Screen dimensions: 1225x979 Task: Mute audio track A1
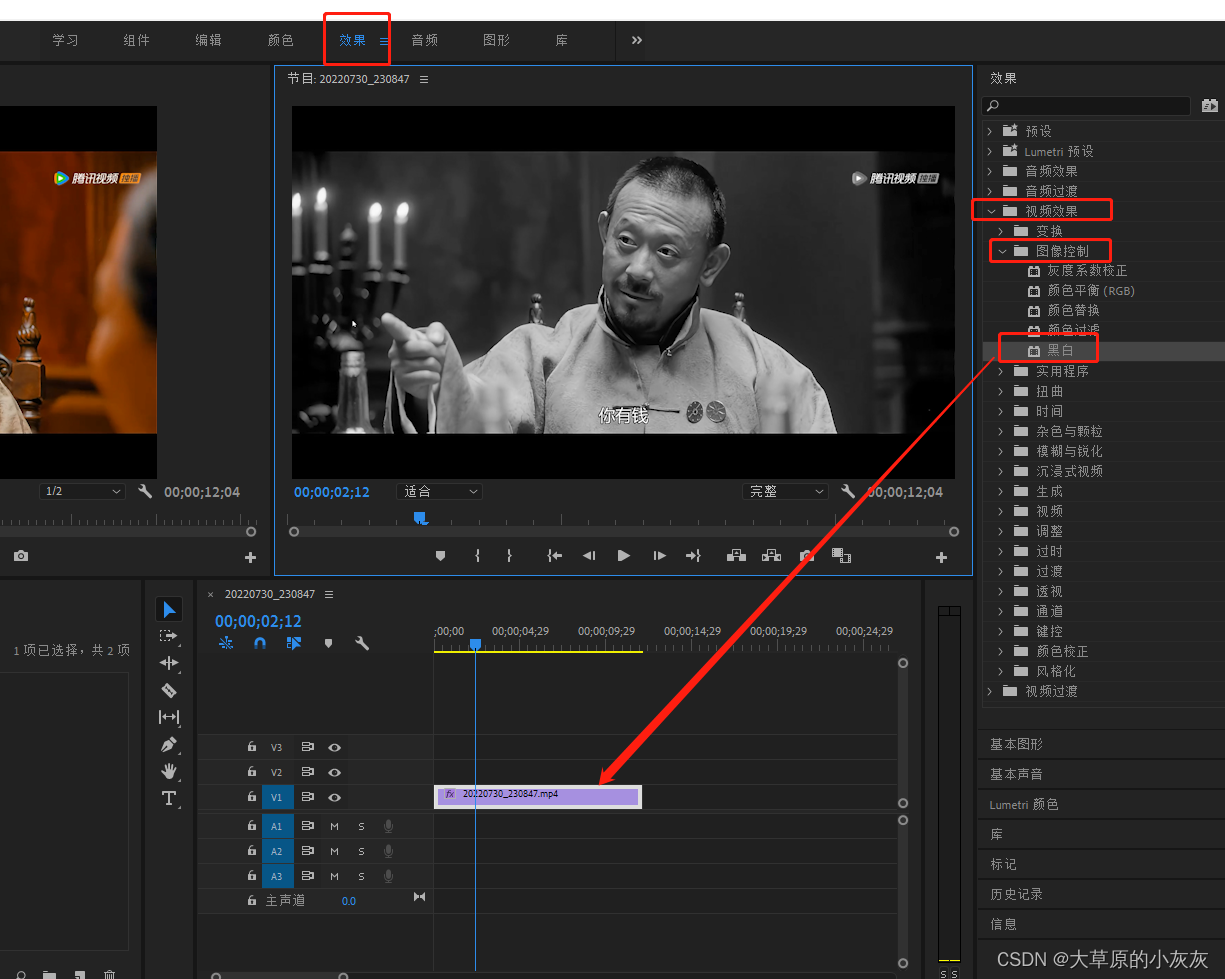coord(335,826)
